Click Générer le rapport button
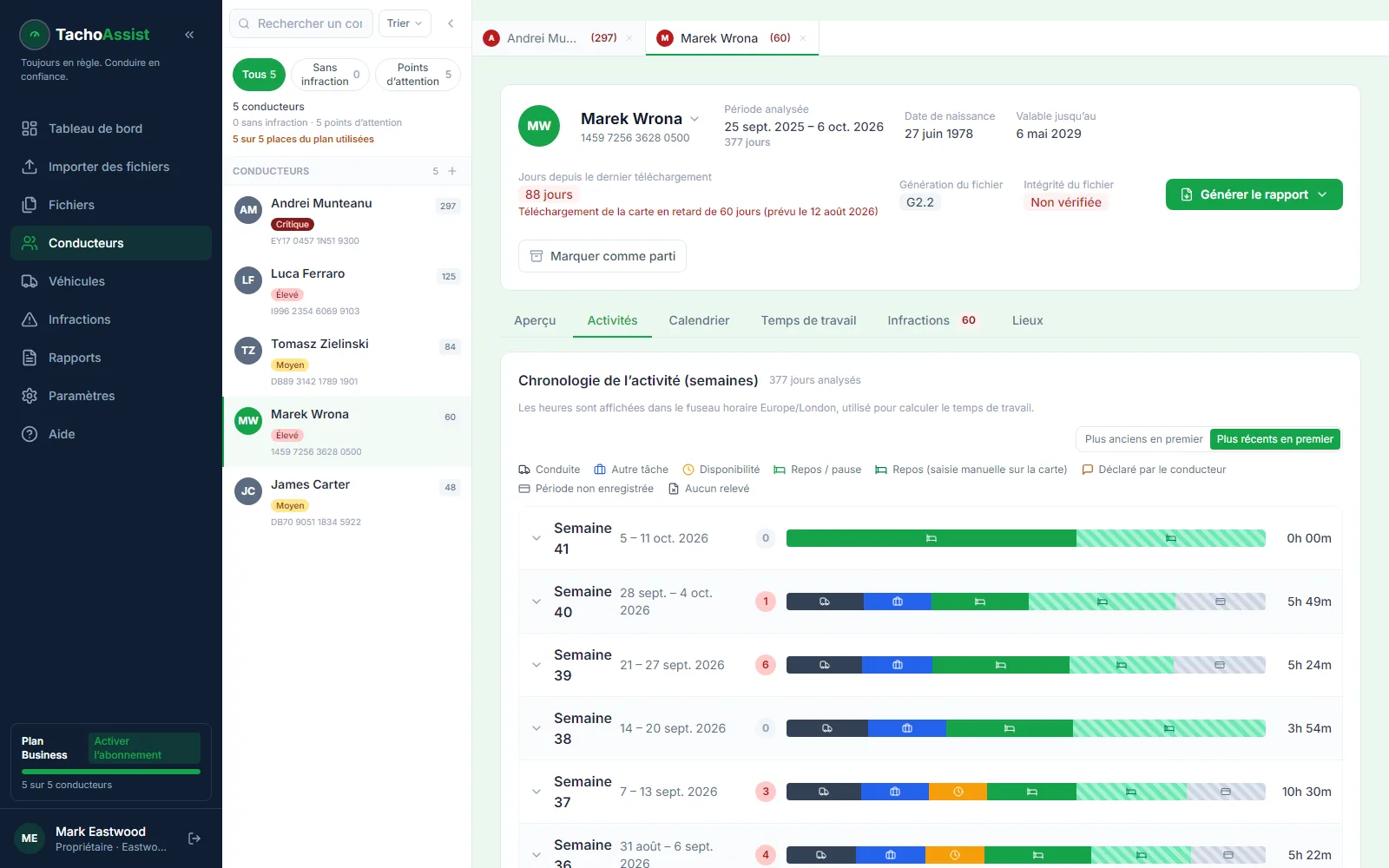This screenshot has height=868, width=1389. pyautogui.click(x=1254, y=194)
